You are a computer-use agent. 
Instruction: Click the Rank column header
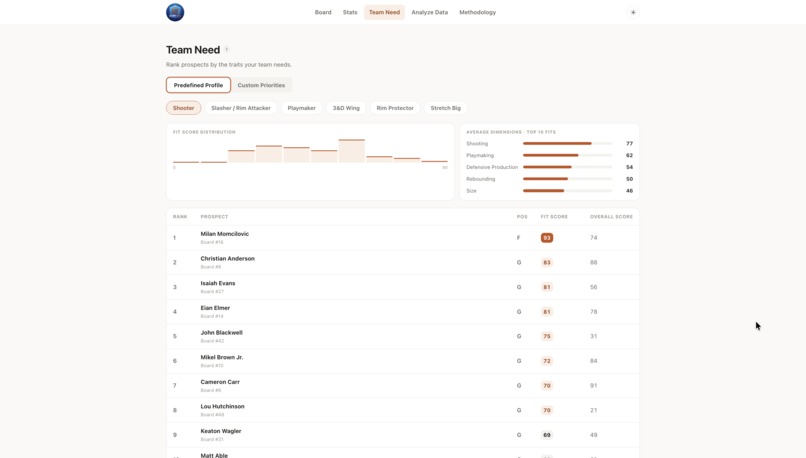coord(180,217)
